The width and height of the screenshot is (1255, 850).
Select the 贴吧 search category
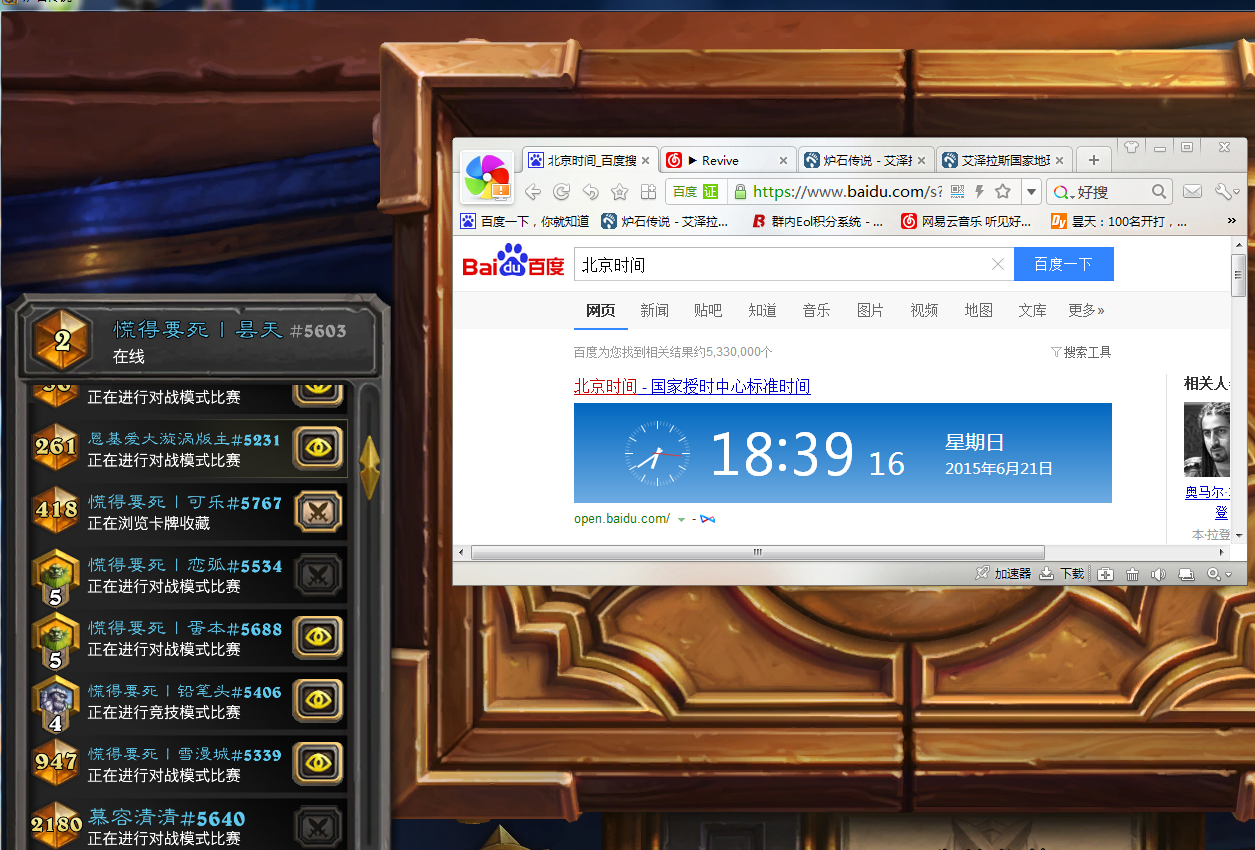pos(708,310)
